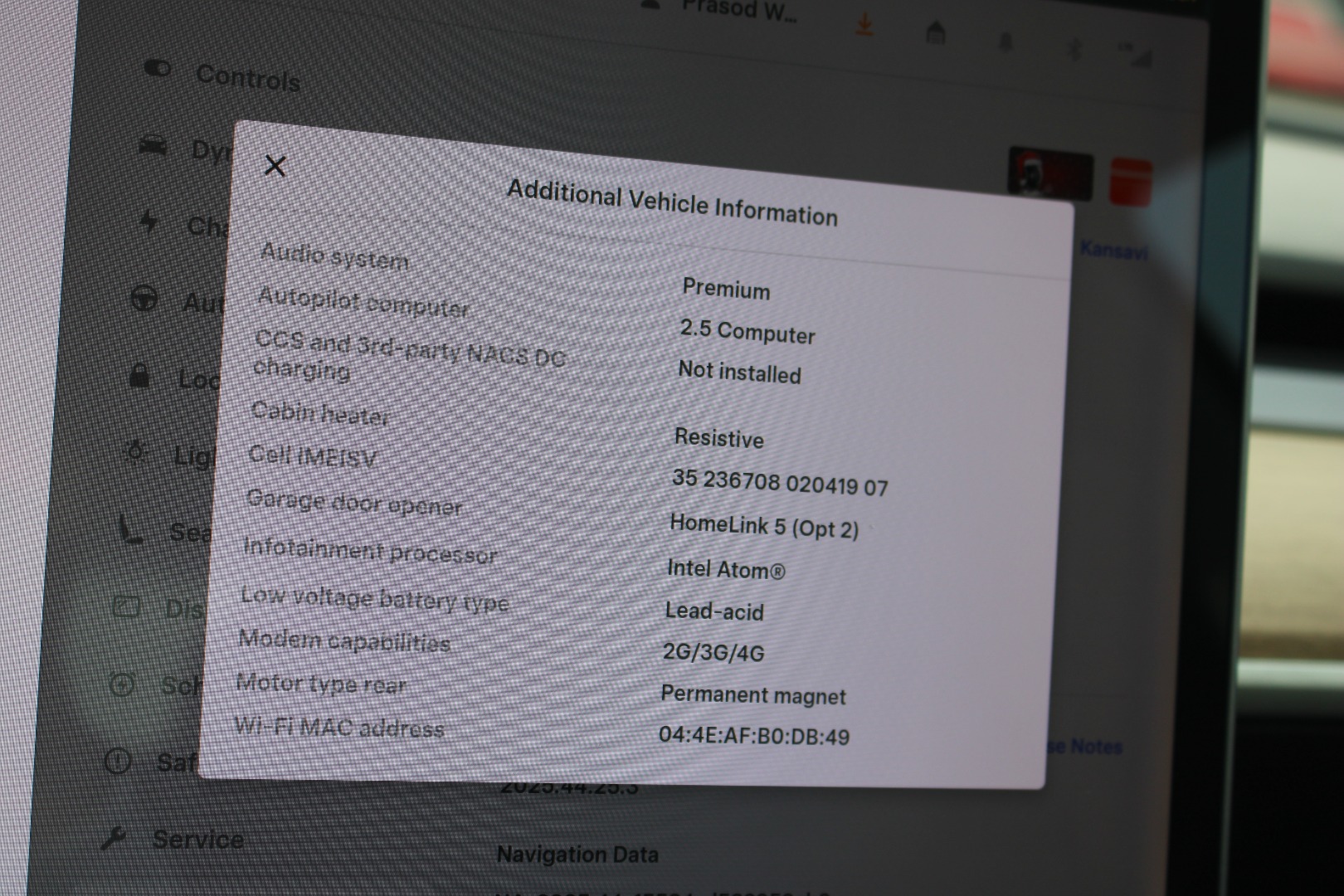The width and height of the screenshot is (1344, 896).
Task: Select the Charging lightning bolt icon
Action: (x=149, y=222)
